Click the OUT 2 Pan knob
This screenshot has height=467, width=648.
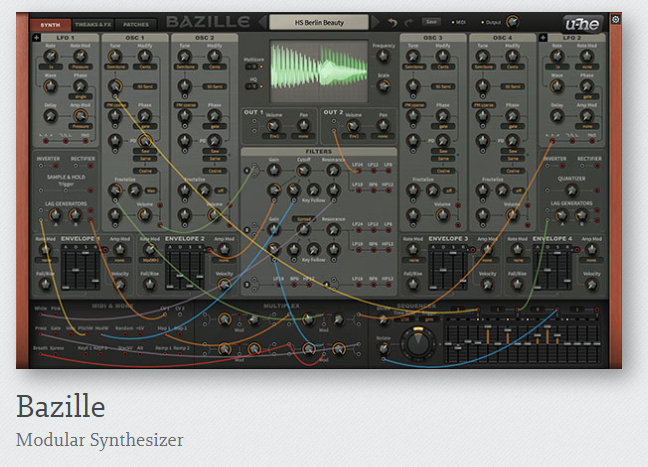pos(383,126)
